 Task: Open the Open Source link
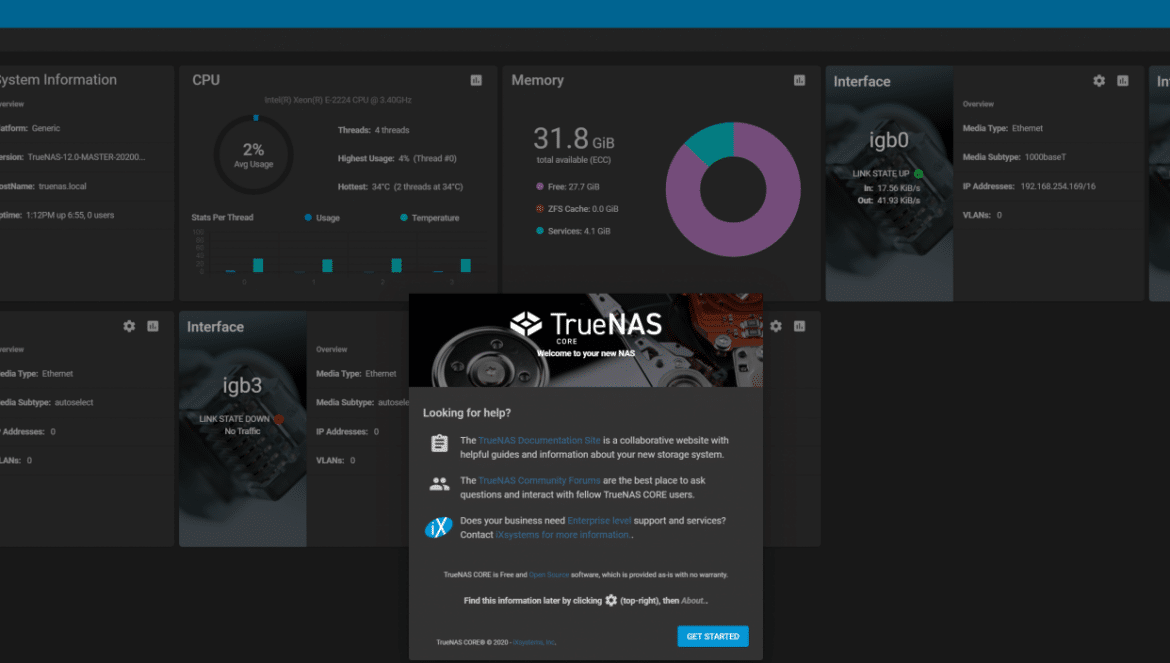point(548,575)
